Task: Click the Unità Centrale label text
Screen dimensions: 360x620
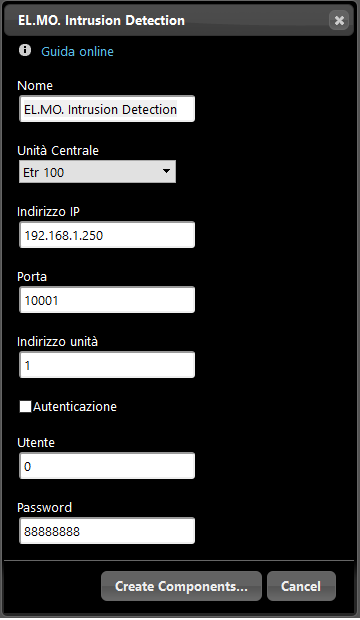Action: [x=58, y=150]
